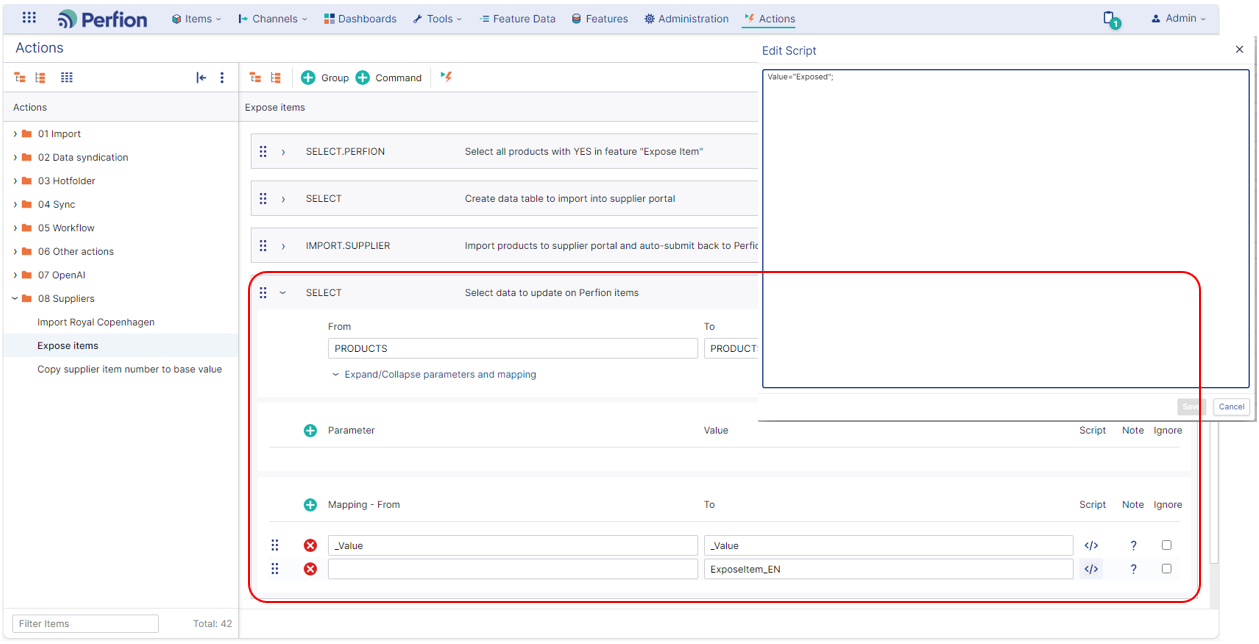This screenshot has height=644, width=1259.
Task: Click expand-all icon in Expose items toolbar
Action: pyautogui.click(x=276, y=77)
